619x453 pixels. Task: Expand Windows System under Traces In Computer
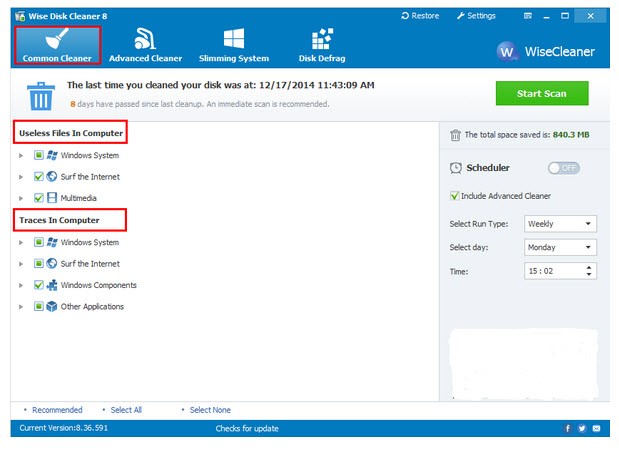pos(21,242)
